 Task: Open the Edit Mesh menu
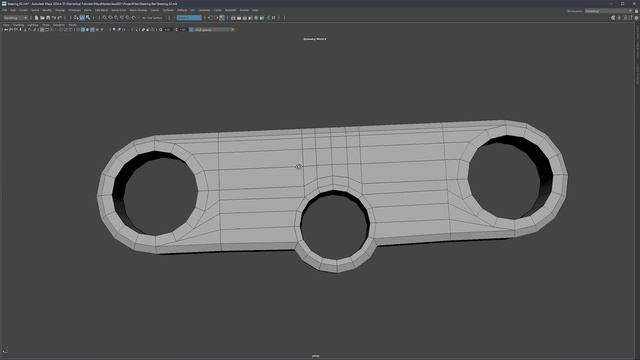click(101, 10)
